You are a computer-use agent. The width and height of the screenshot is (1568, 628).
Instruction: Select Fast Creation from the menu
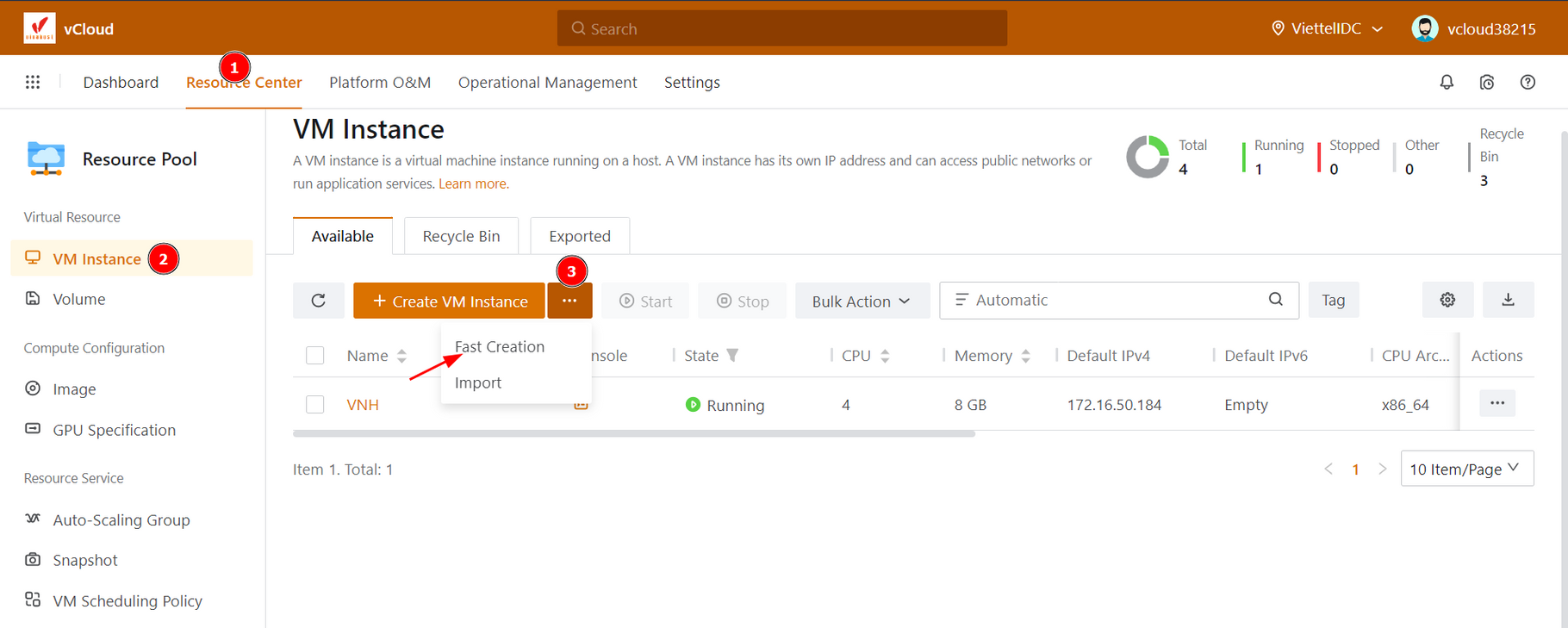(x=500, y=346)
